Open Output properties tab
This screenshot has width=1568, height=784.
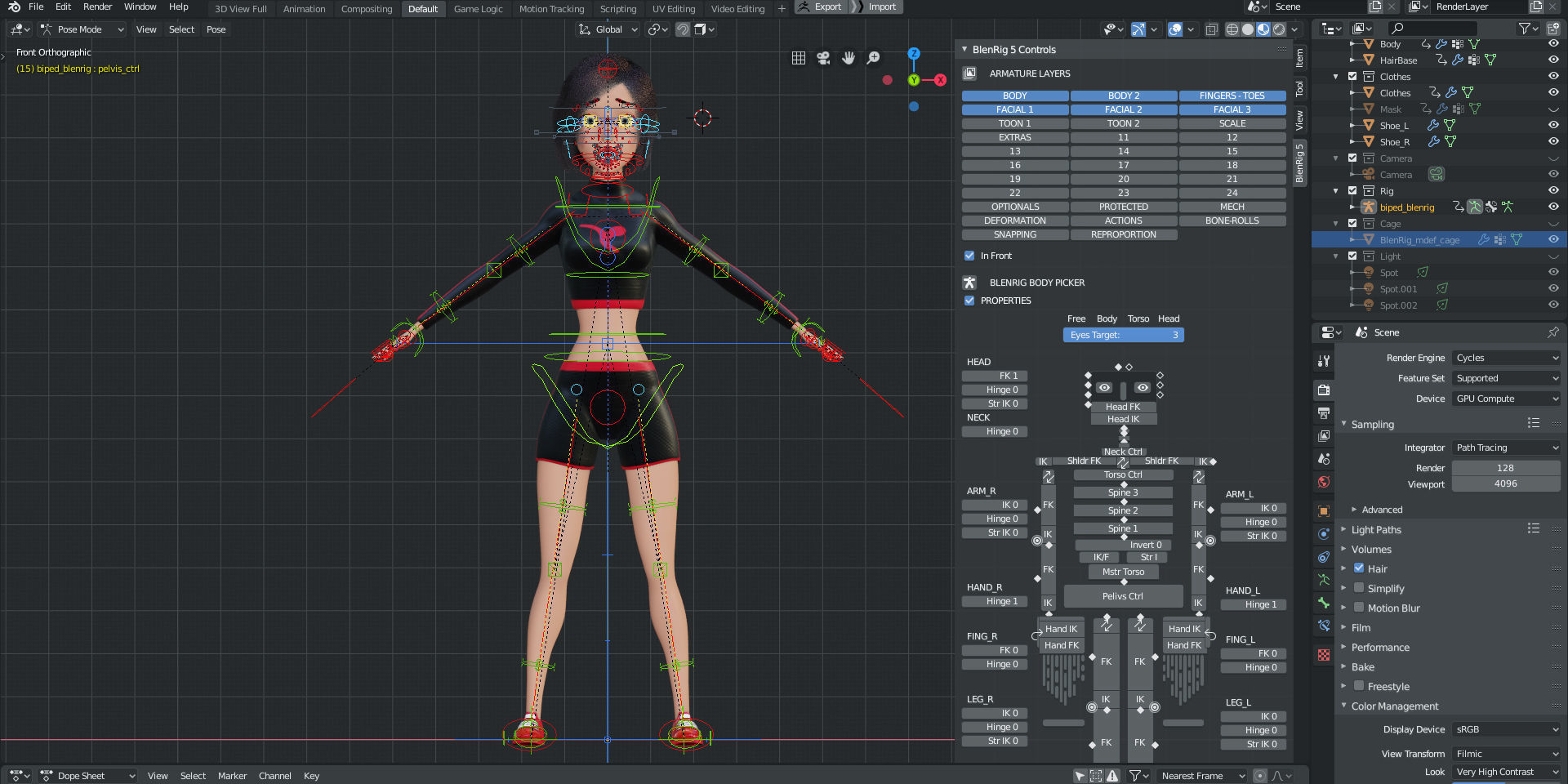(x=1324, y=413)
